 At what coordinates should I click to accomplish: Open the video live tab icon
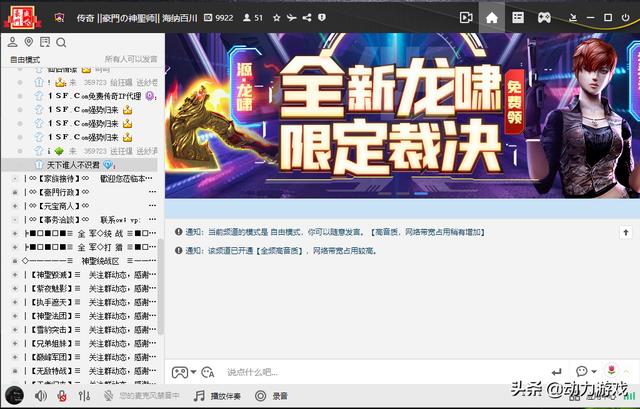tap(466, 18)
